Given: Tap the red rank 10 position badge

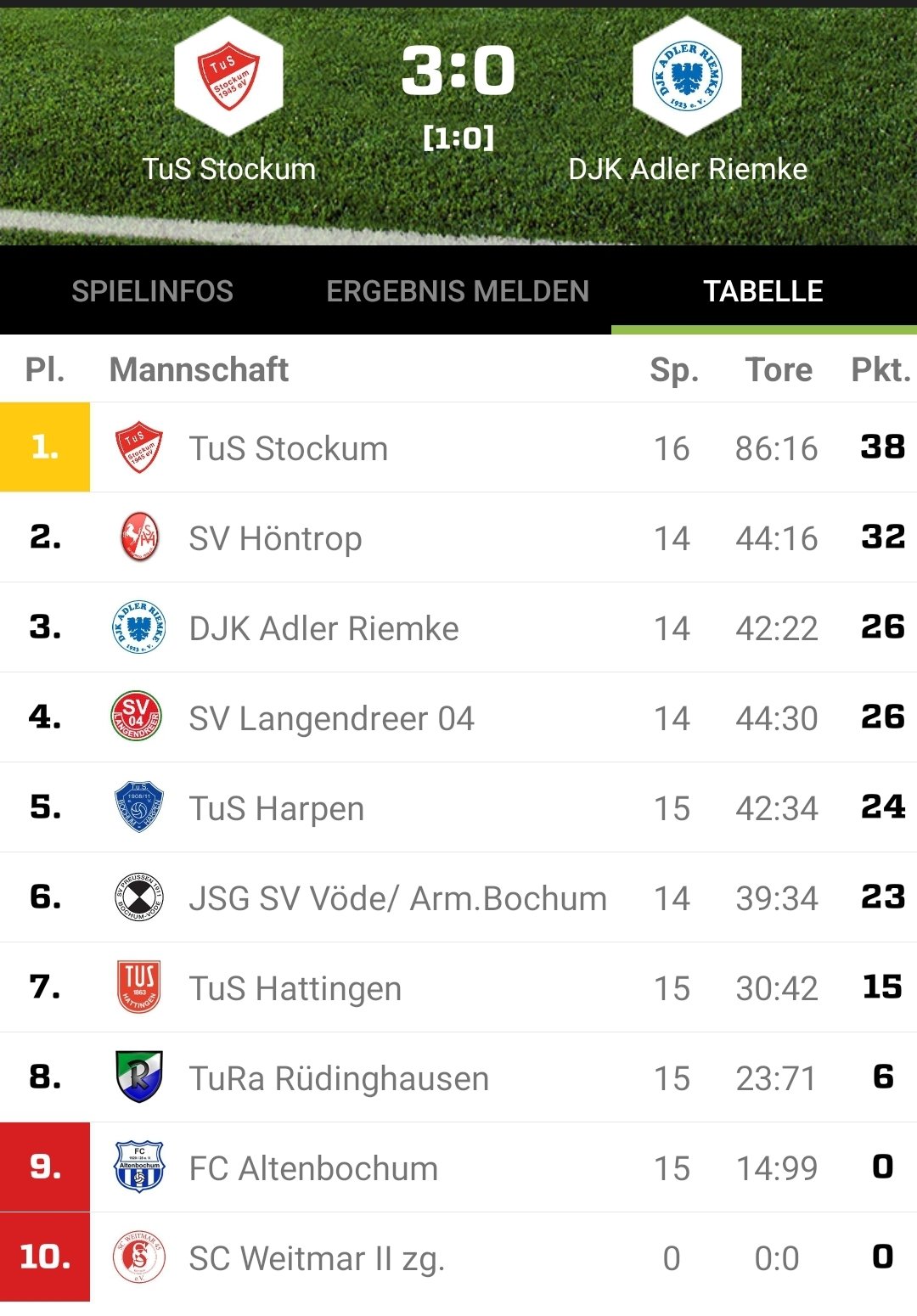Looking at the screenshot, I should (x=45, y=1257).
